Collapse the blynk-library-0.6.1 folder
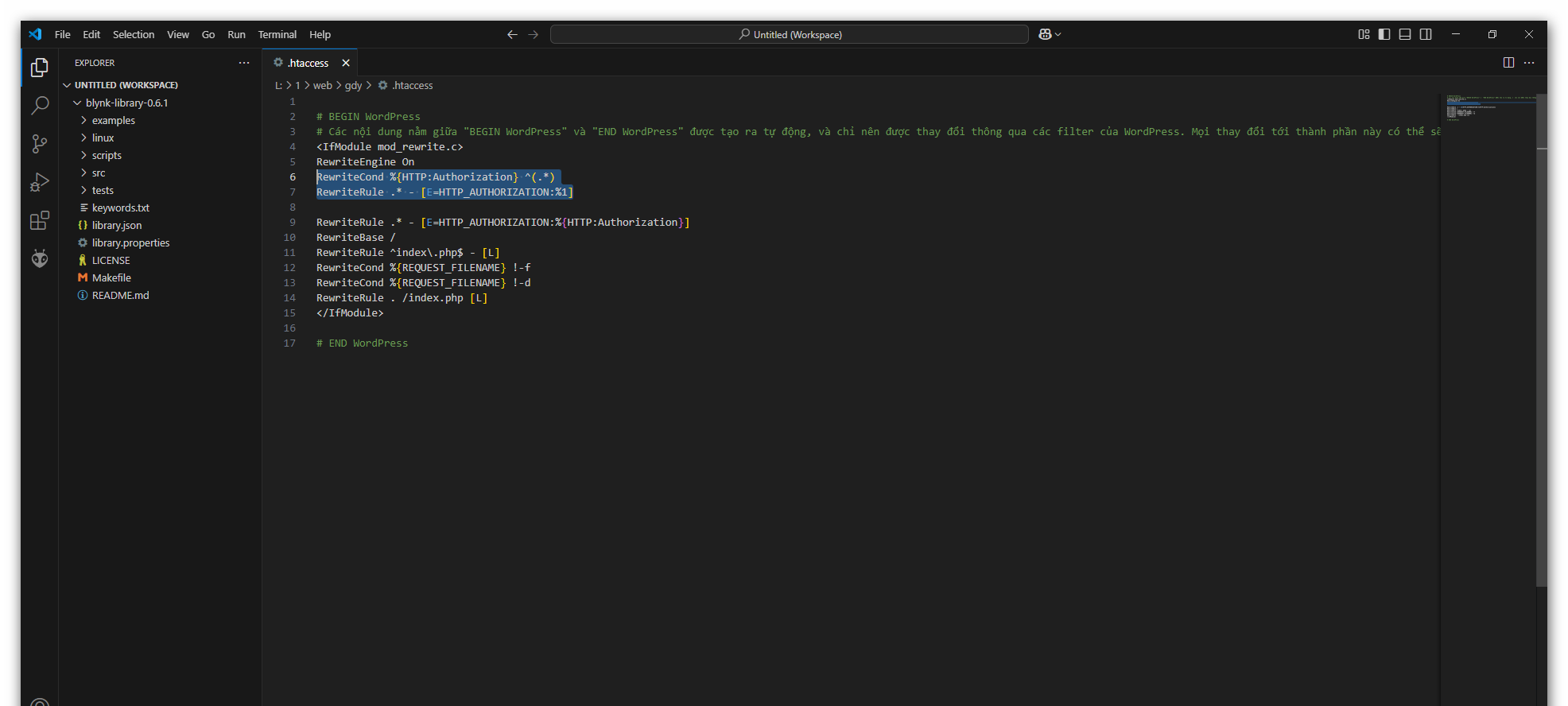Image resolution: width=1568 pixels, height=706 pixels. (161, 103)
